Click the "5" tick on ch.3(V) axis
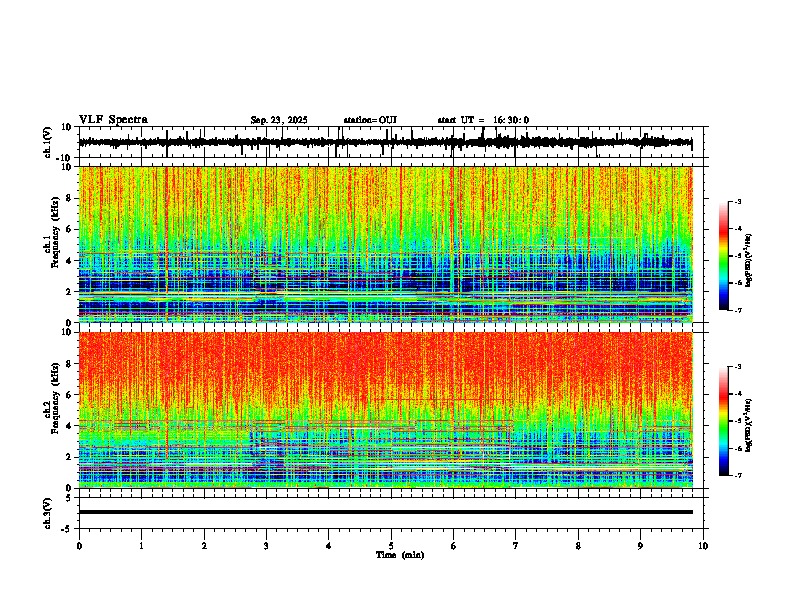792x612 pixels. coord(70,498)
